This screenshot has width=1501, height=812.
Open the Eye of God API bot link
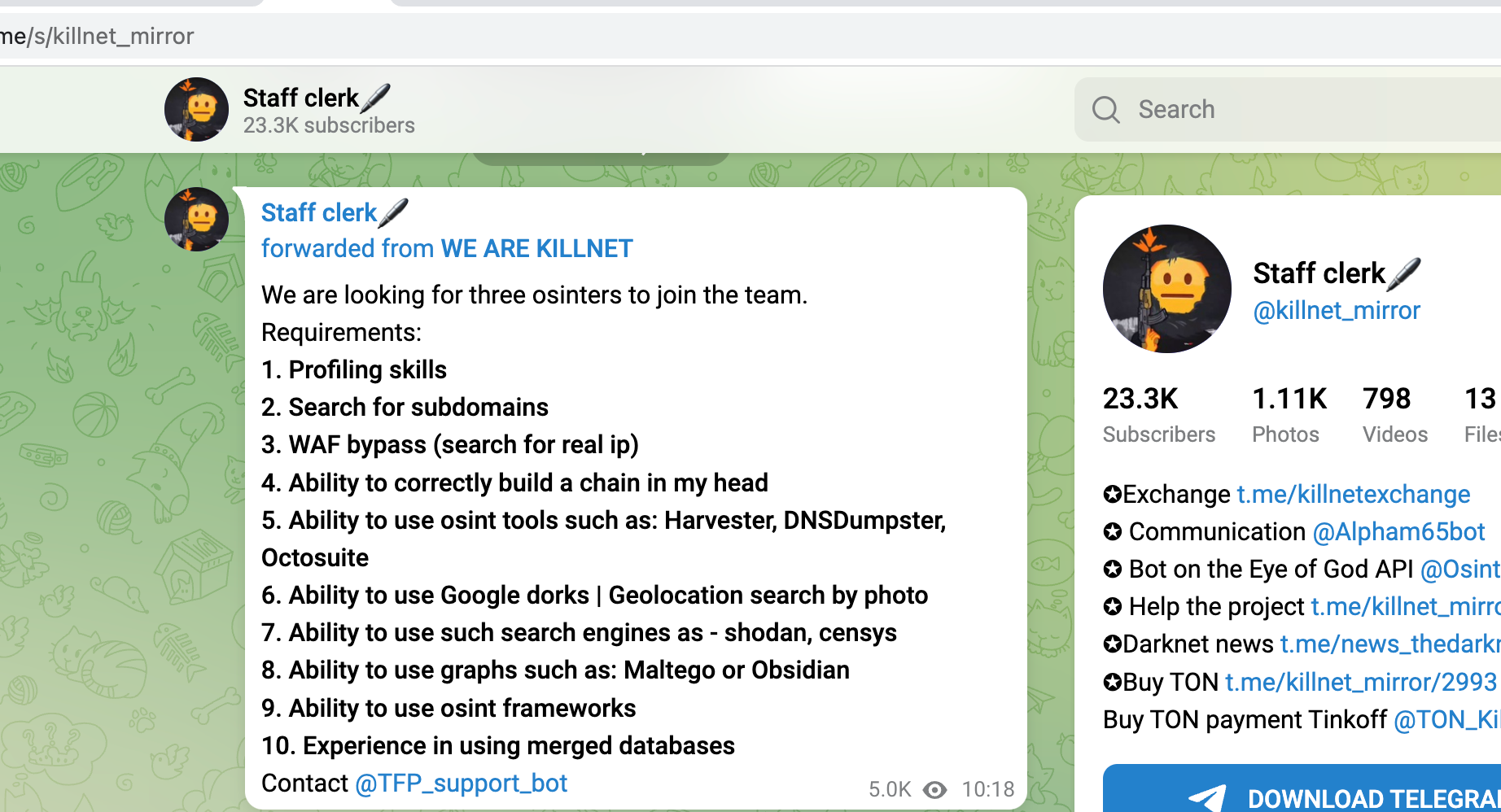(x=1460, y=569)
